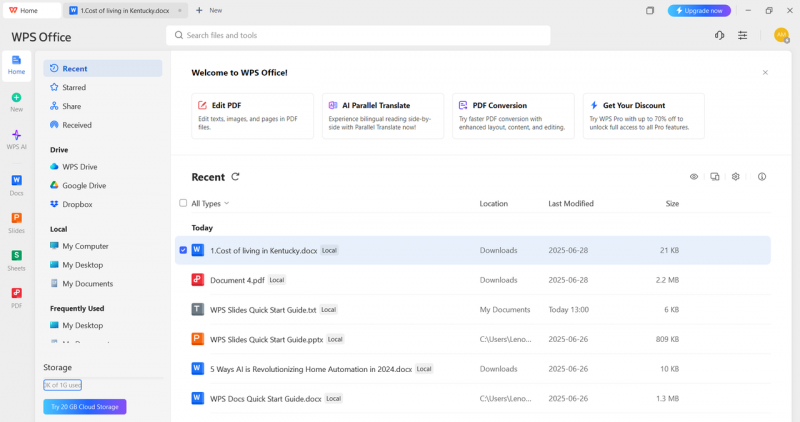Open the Home sidebar icon
800x422 pixels.
16,65
